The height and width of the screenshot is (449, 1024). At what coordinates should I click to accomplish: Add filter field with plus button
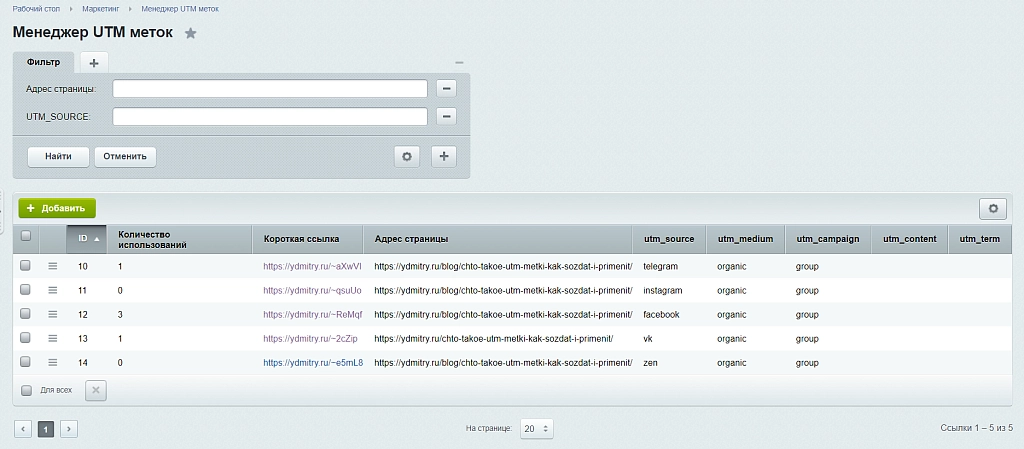click(444, 157)
